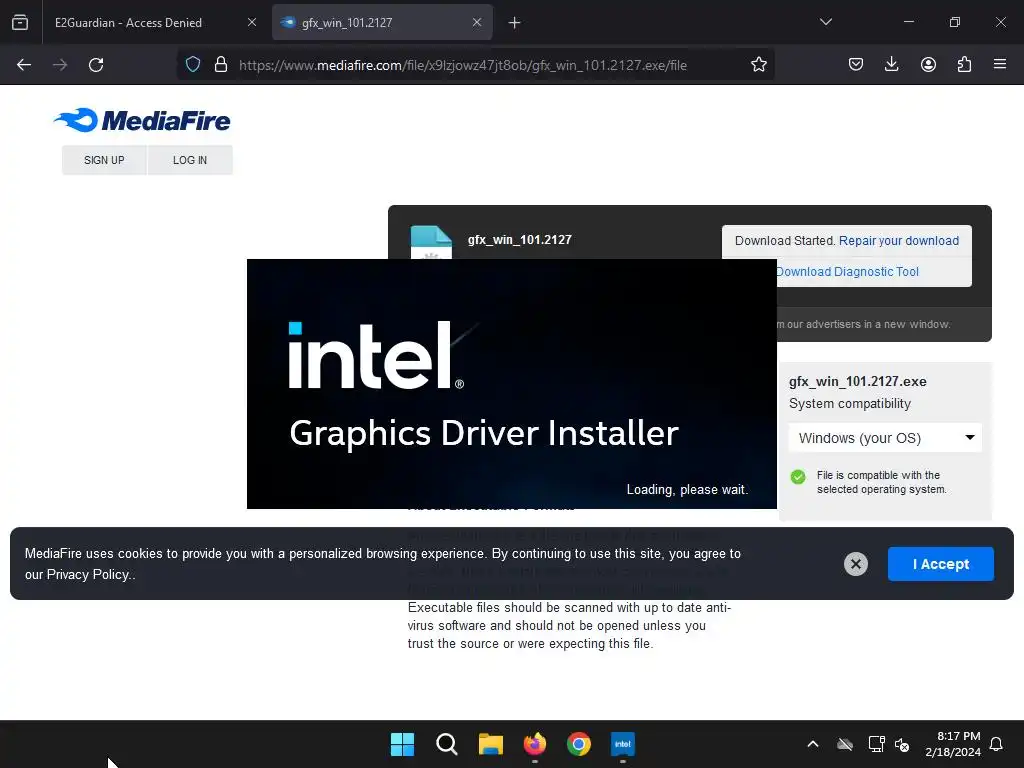Save page to Pocket
This screenshot has height=768, width=1024.
[856, 64]
